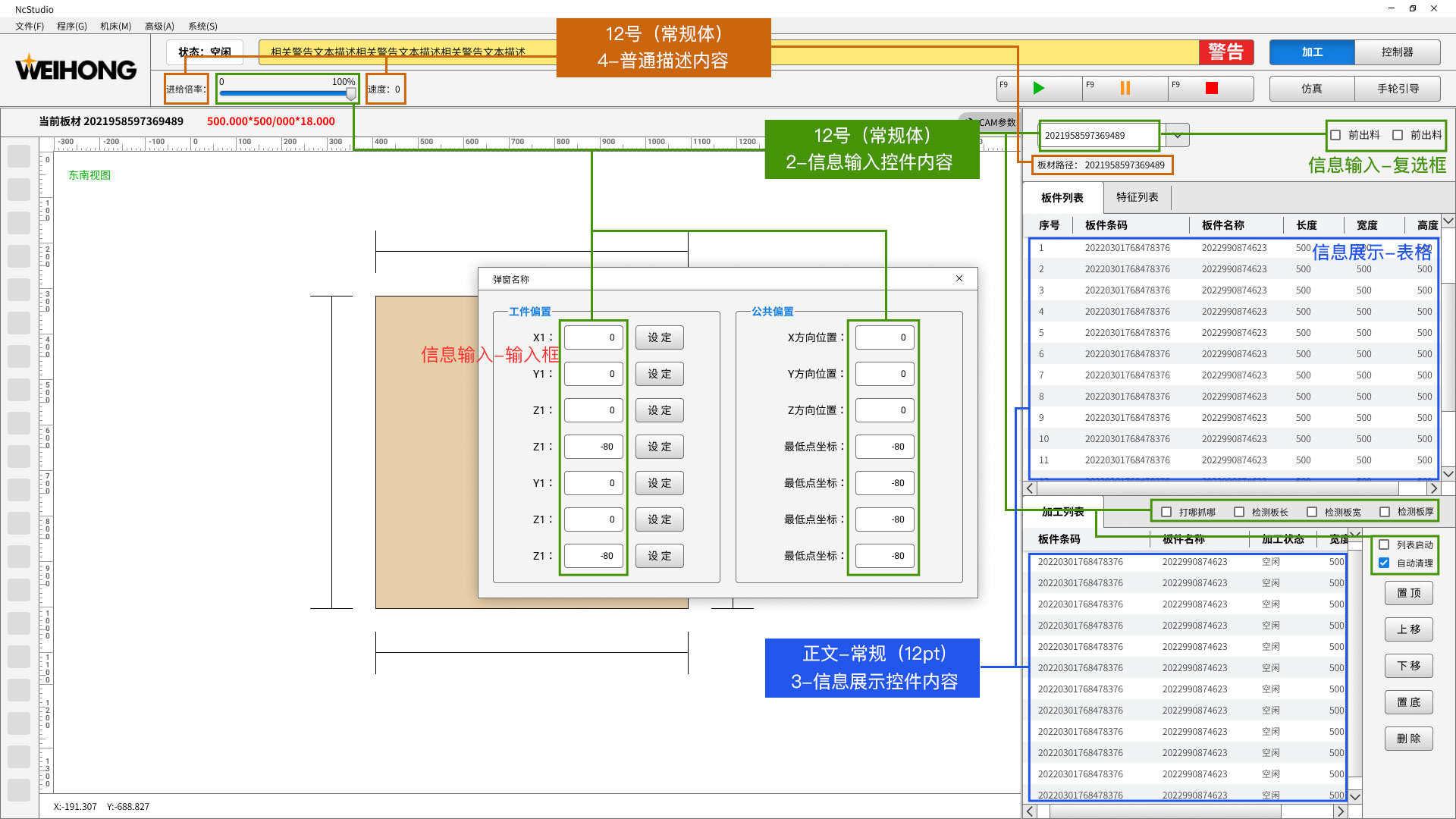Enable the 检测板厚 checkbox
Viewport: 1456px width, 819px height.
1385,512
